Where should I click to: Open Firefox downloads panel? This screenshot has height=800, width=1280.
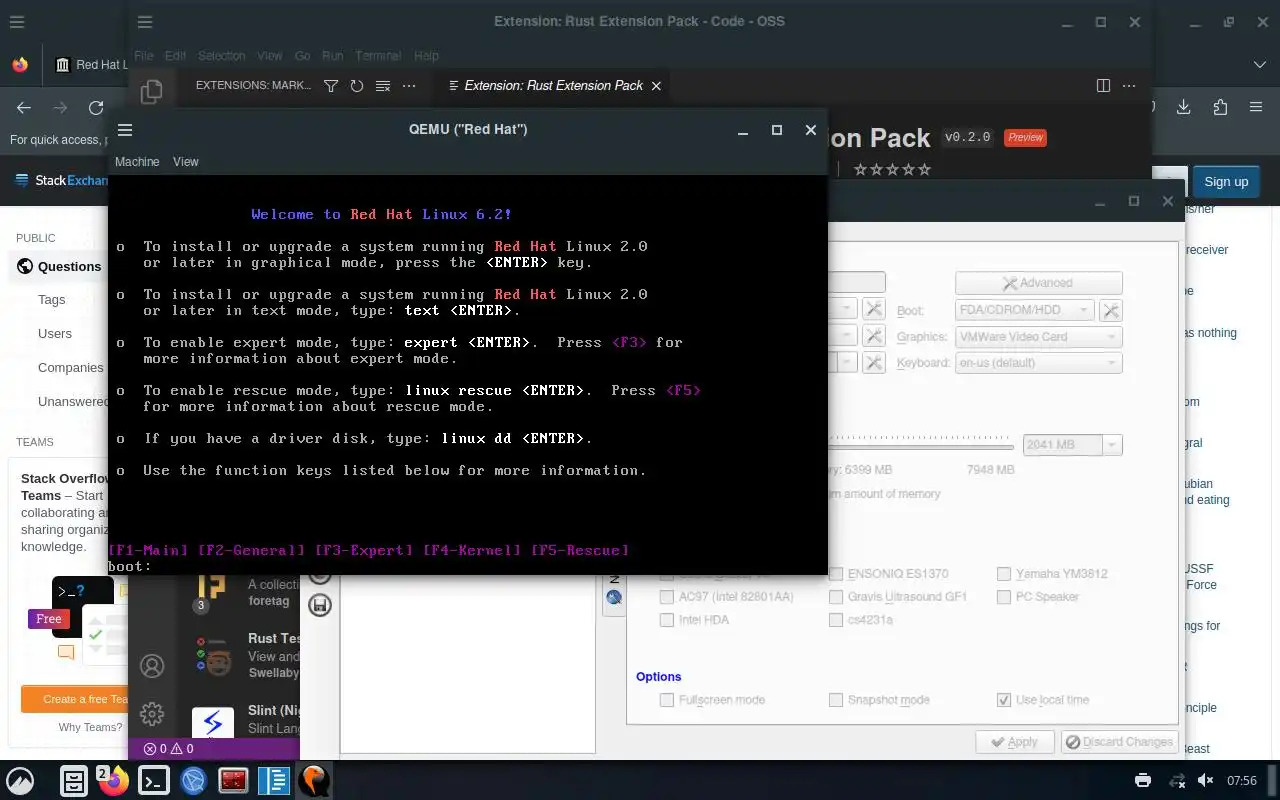[1184, 108]
